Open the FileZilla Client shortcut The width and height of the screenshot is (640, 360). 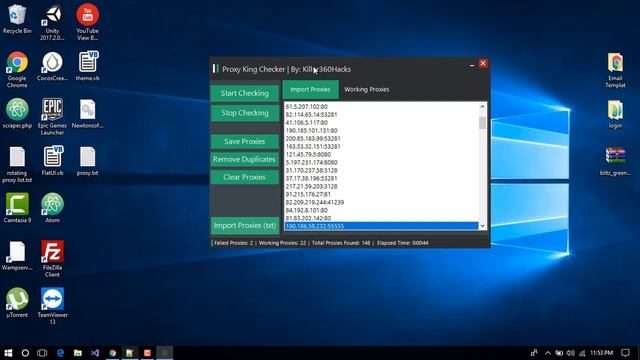click(52, 259)
